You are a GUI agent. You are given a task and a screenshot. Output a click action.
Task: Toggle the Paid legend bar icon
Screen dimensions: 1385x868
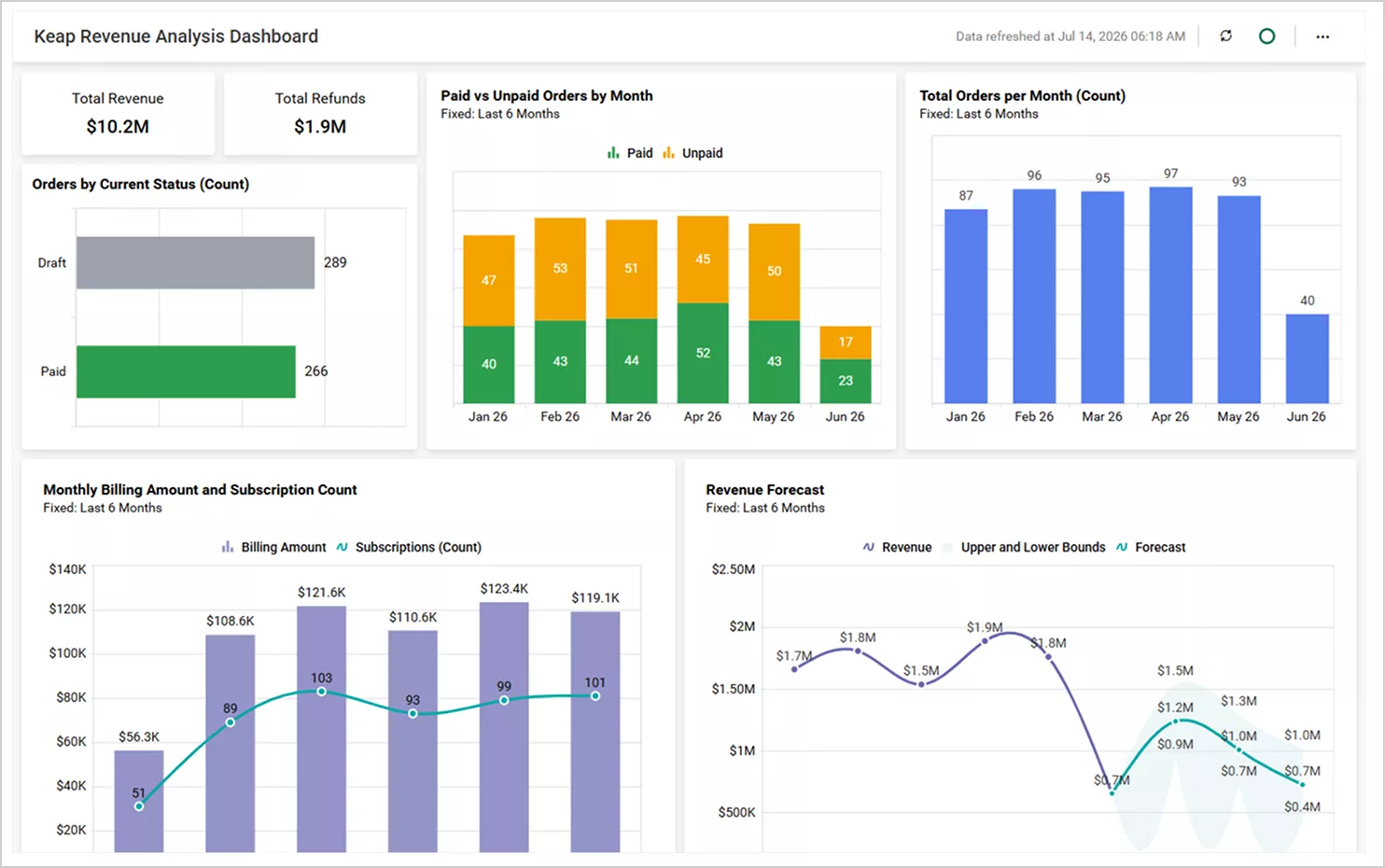click(613, 153)
